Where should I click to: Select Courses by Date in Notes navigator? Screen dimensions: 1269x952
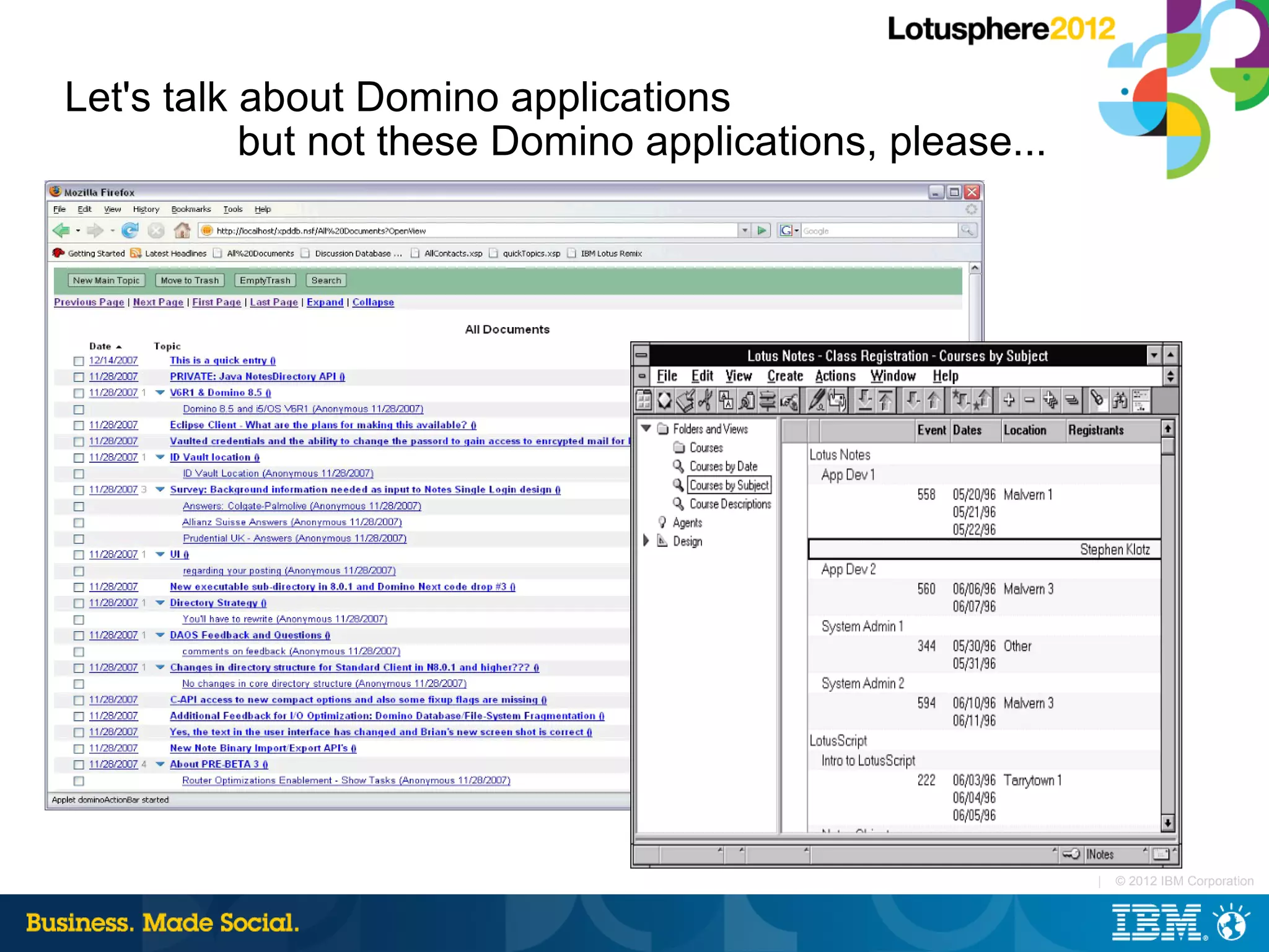point(723,466)
